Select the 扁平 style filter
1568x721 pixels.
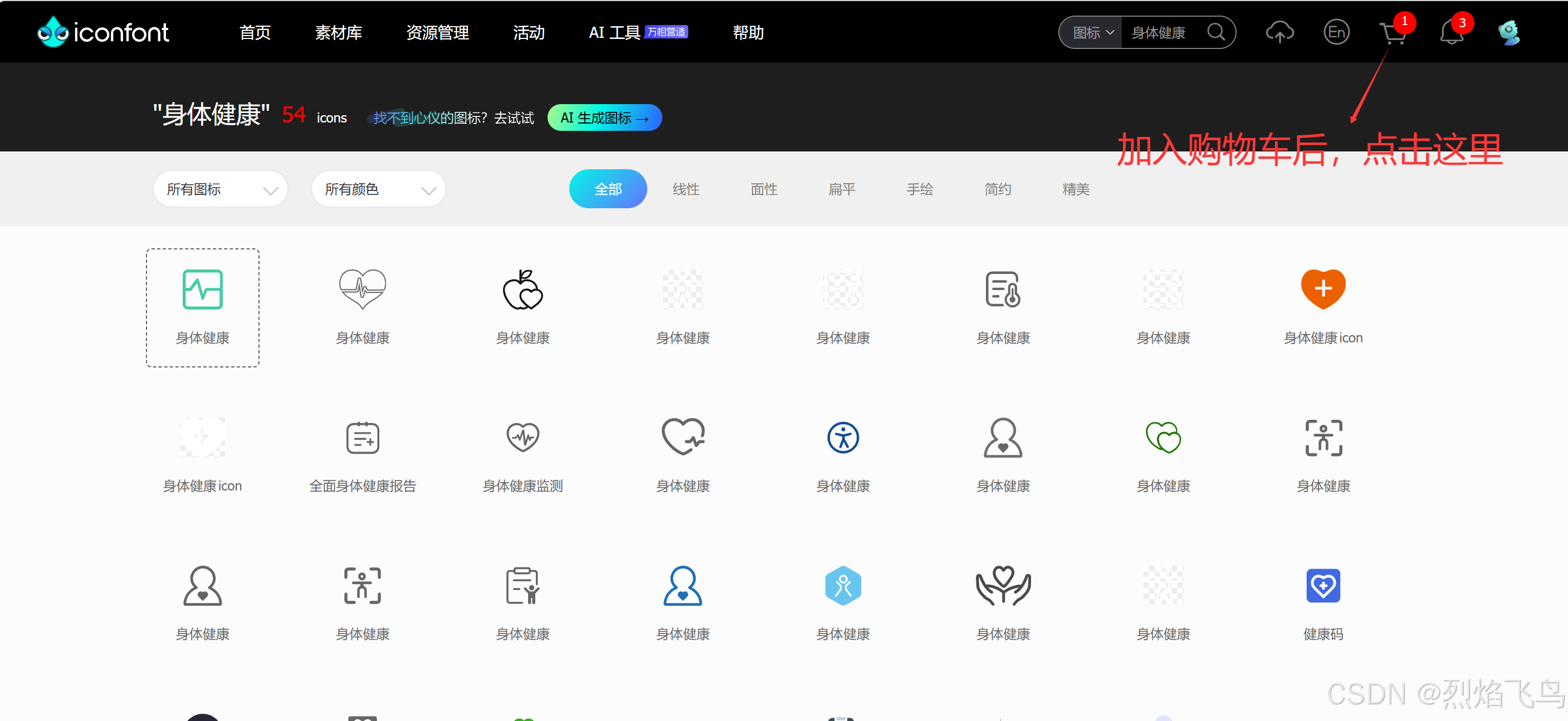click(x=841, y=189)
